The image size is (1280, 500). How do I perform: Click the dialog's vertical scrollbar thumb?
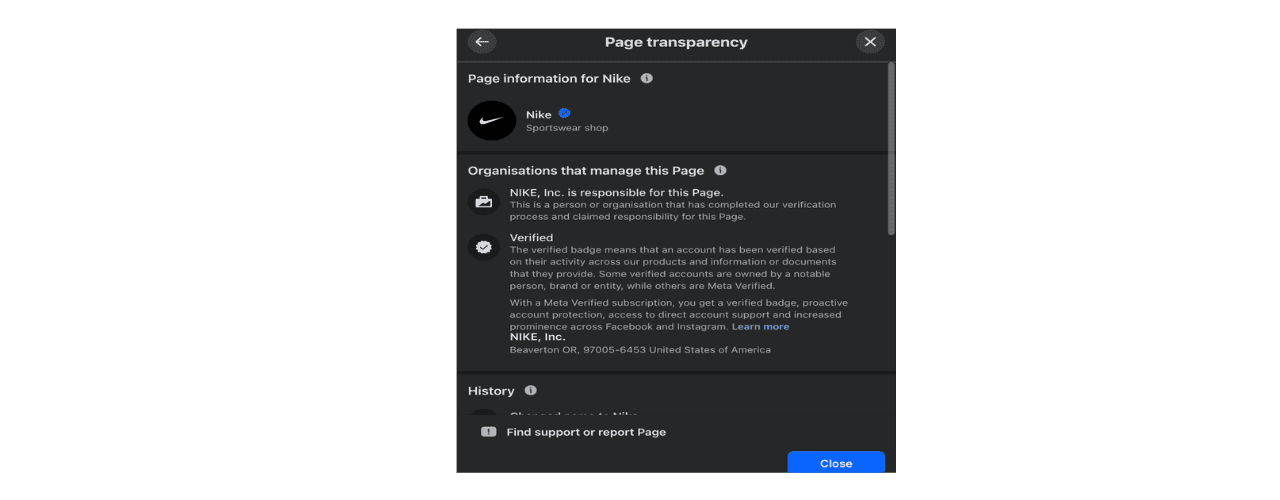click(x=890, y=148)
